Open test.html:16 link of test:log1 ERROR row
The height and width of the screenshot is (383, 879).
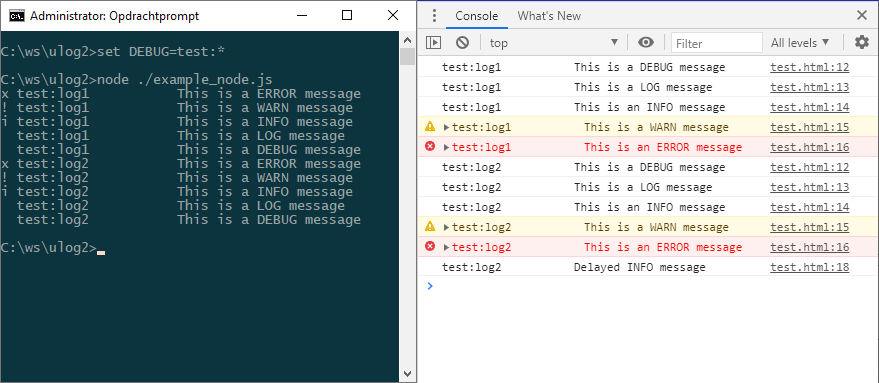(809, 147)
